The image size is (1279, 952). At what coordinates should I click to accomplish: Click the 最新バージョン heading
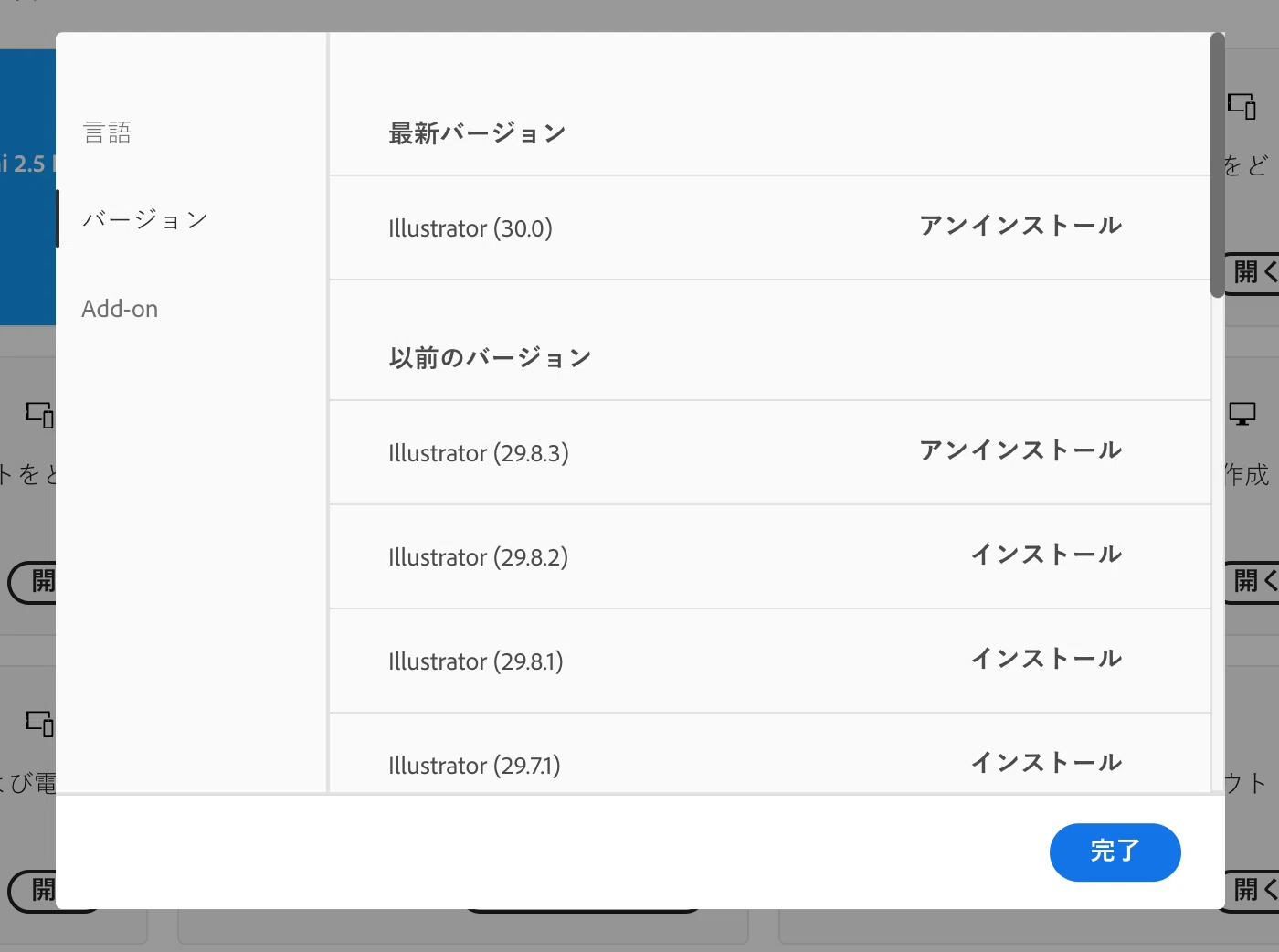point(477,133)
